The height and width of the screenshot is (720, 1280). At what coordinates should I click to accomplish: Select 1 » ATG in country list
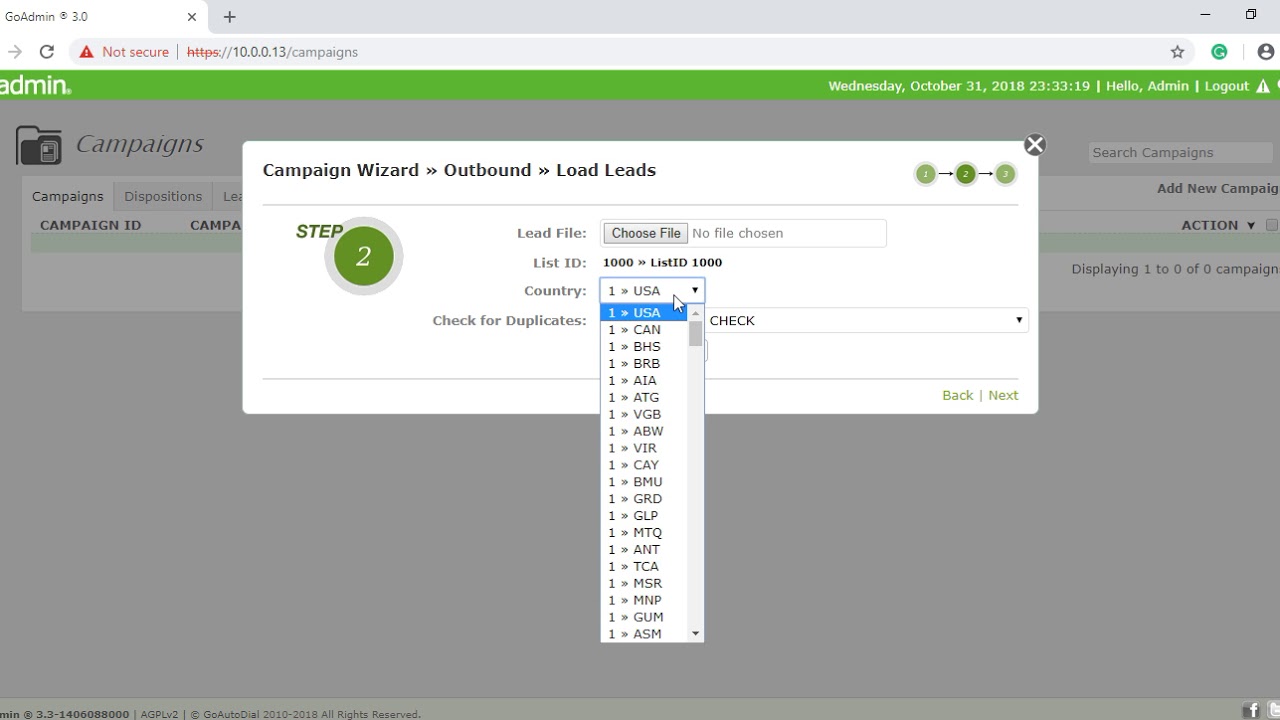tap(644, 398)
